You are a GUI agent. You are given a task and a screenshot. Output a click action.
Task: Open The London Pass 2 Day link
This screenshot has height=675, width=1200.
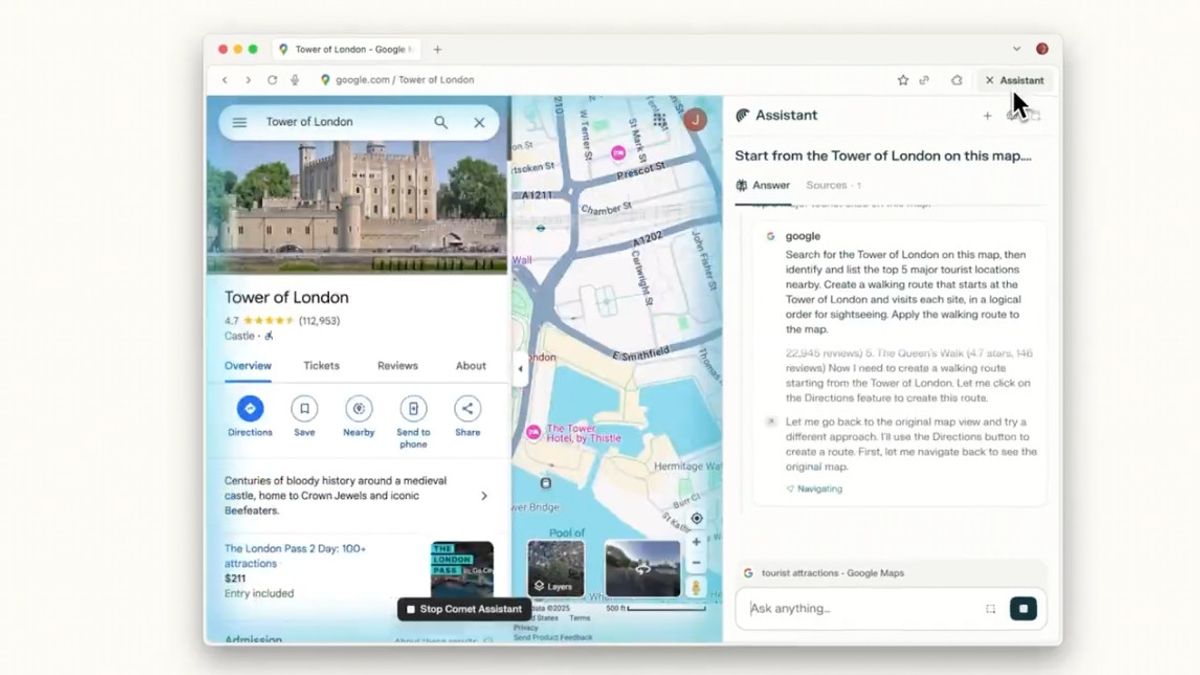click(x=295, y=556)
